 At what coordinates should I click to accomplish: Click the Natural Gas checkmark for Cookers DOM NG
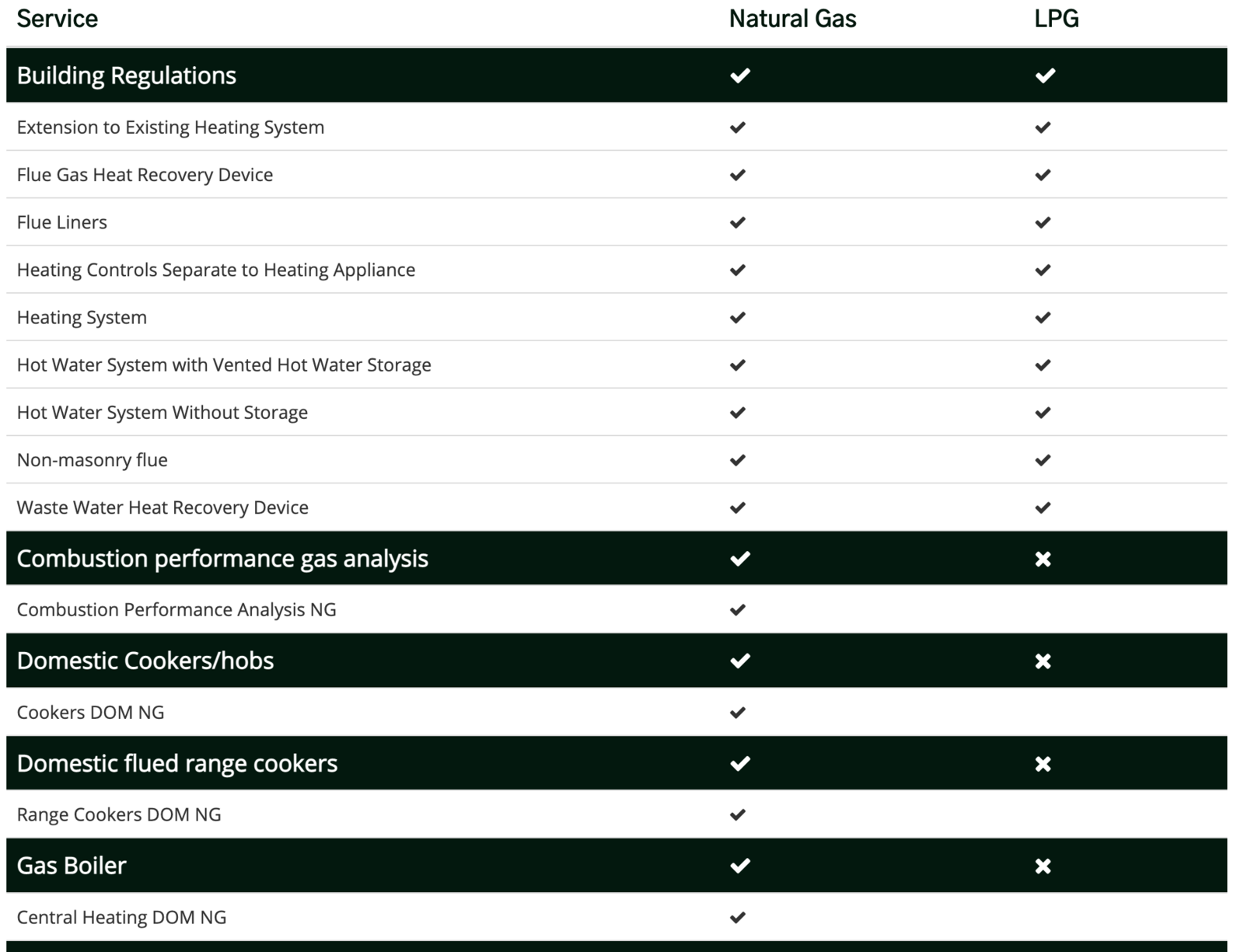[738, 712]
